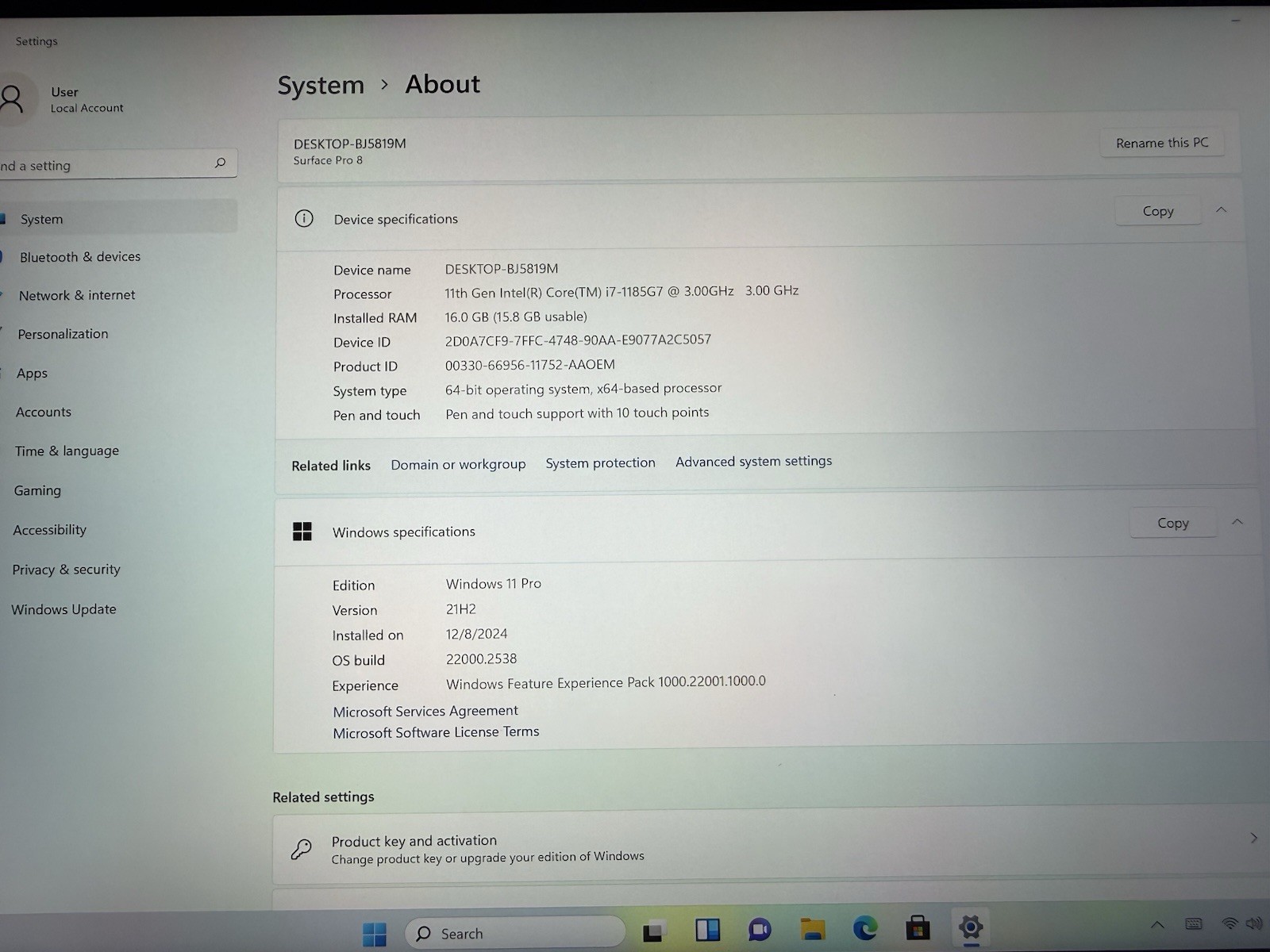
Task: Copy the Windows specifications
Action: (x=1173, y=523)
